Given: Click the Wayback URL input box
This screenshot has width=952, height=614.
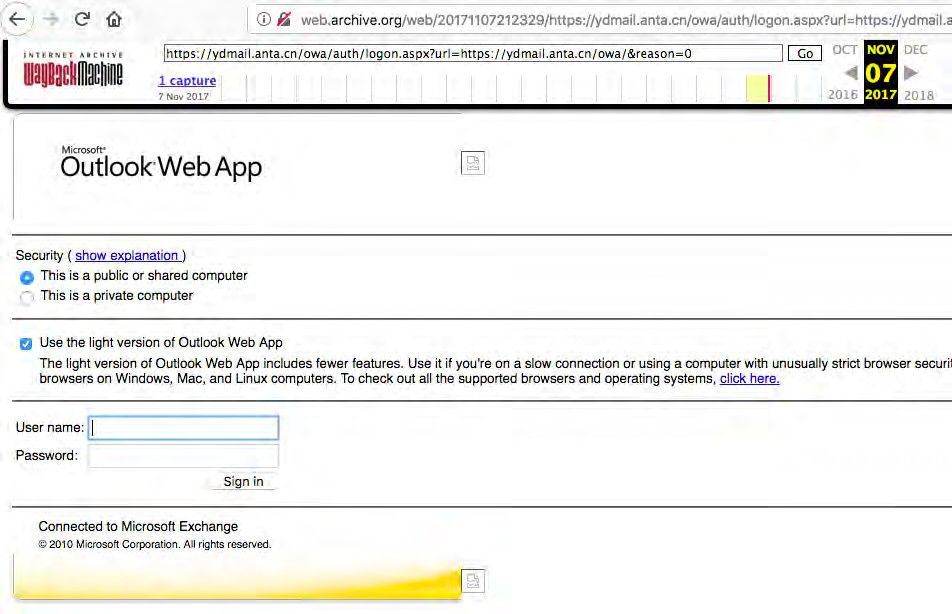Looking at the screenshot, I should point(473,53).
